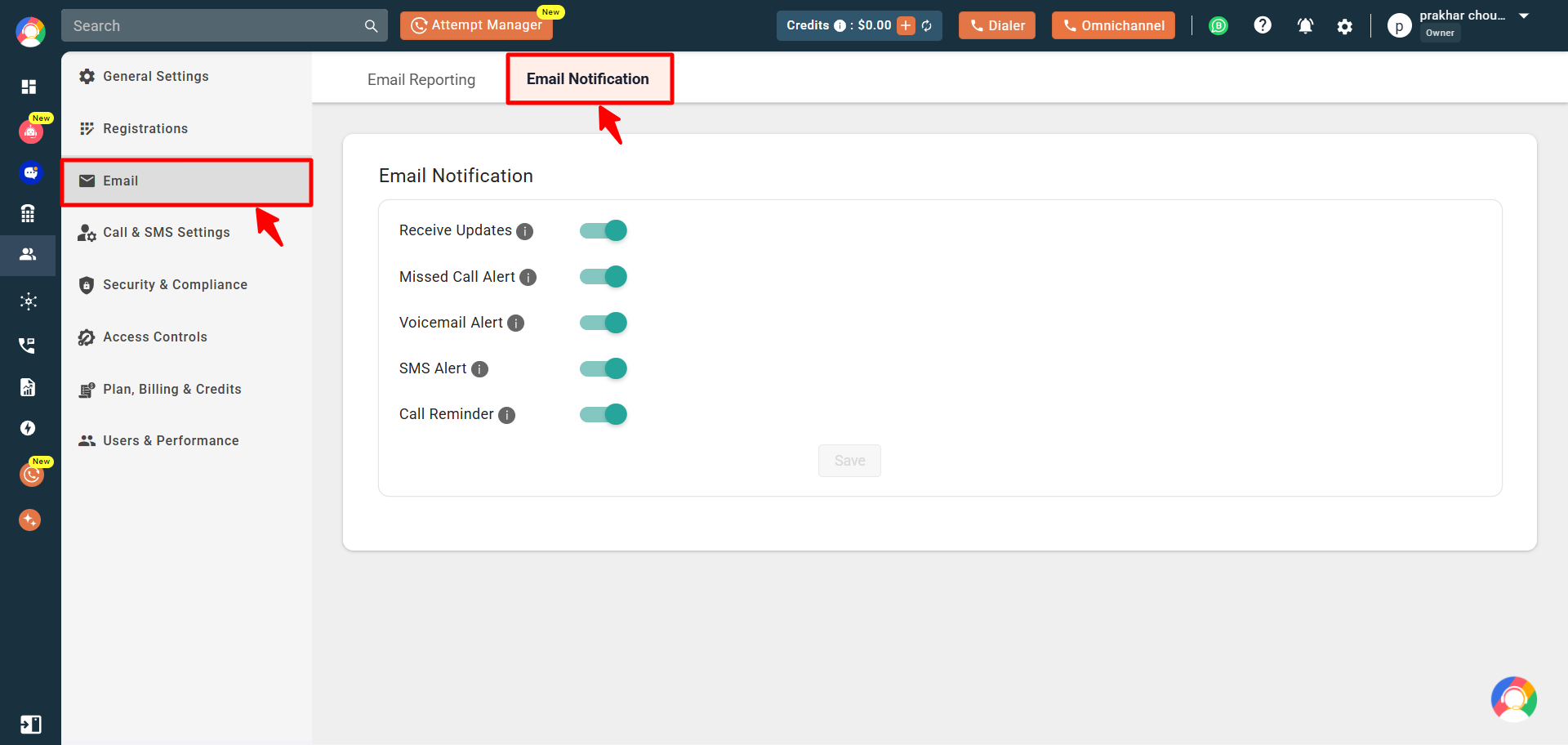This screenshot has height=745, width=1568.
Task: Select the Email Notification tab
Action: click(x=588, y=79)
